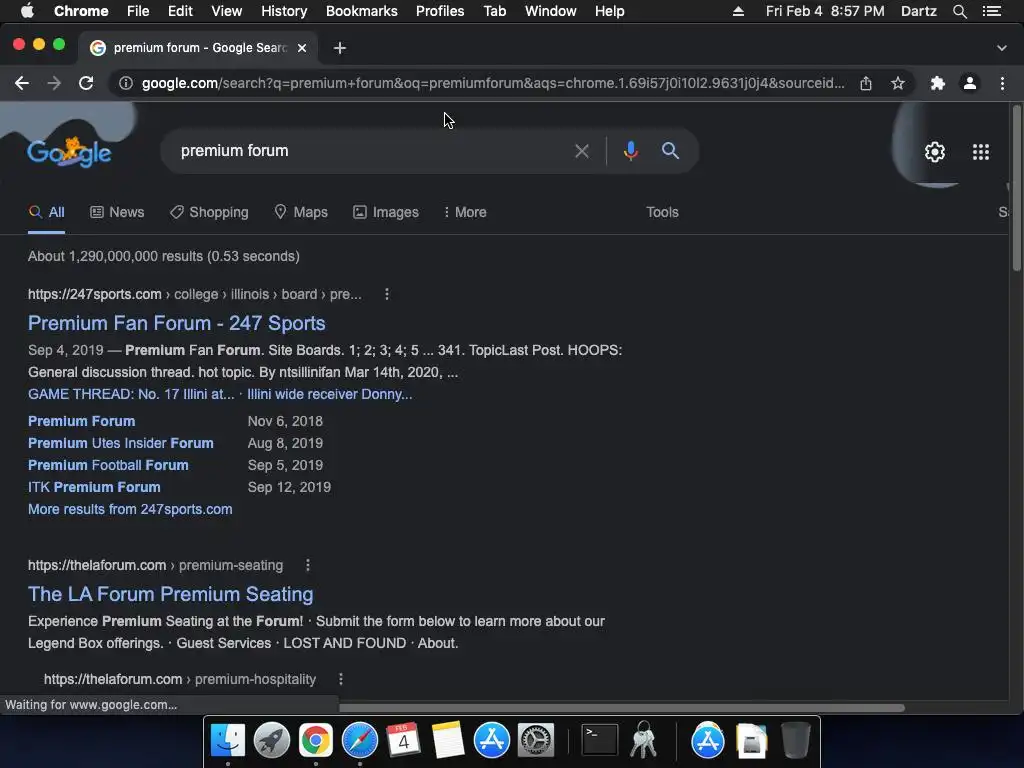
Task: Open a new tab with the plus button
Action: pos(340,48)
